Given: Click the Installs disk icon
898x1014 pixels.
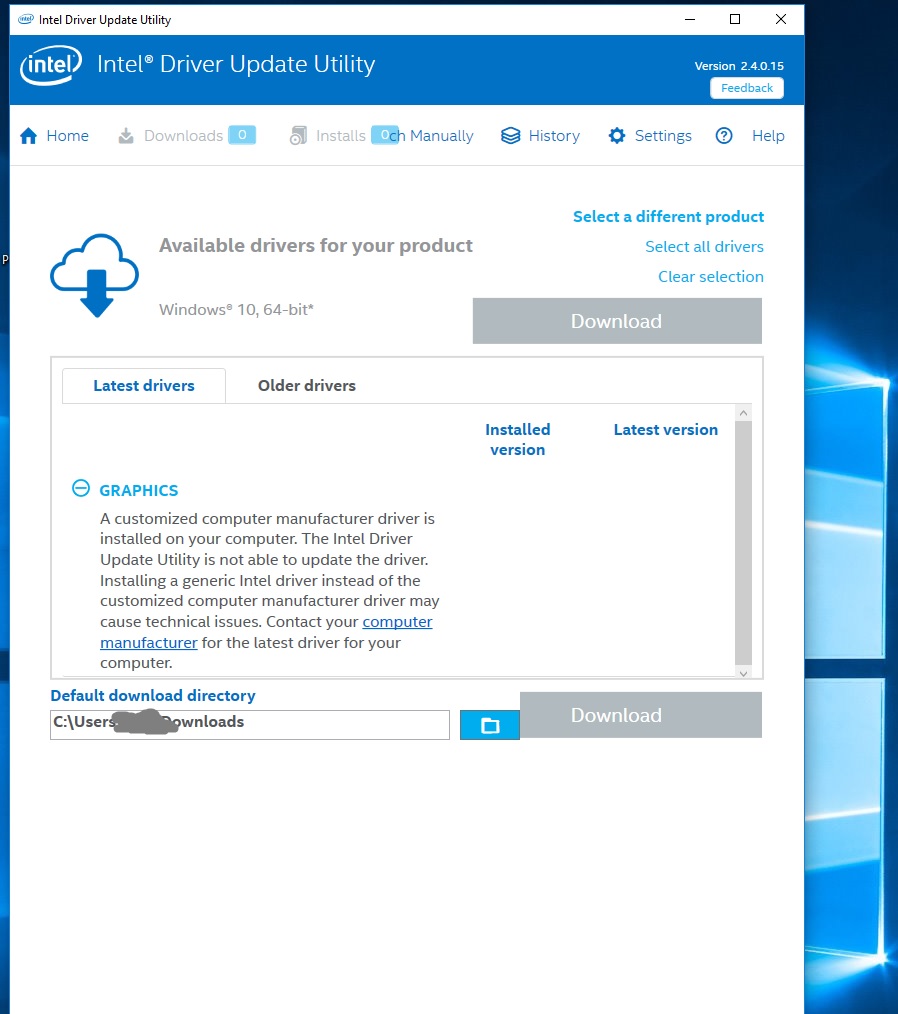Looking at the screenshot, I should (298, 136).
